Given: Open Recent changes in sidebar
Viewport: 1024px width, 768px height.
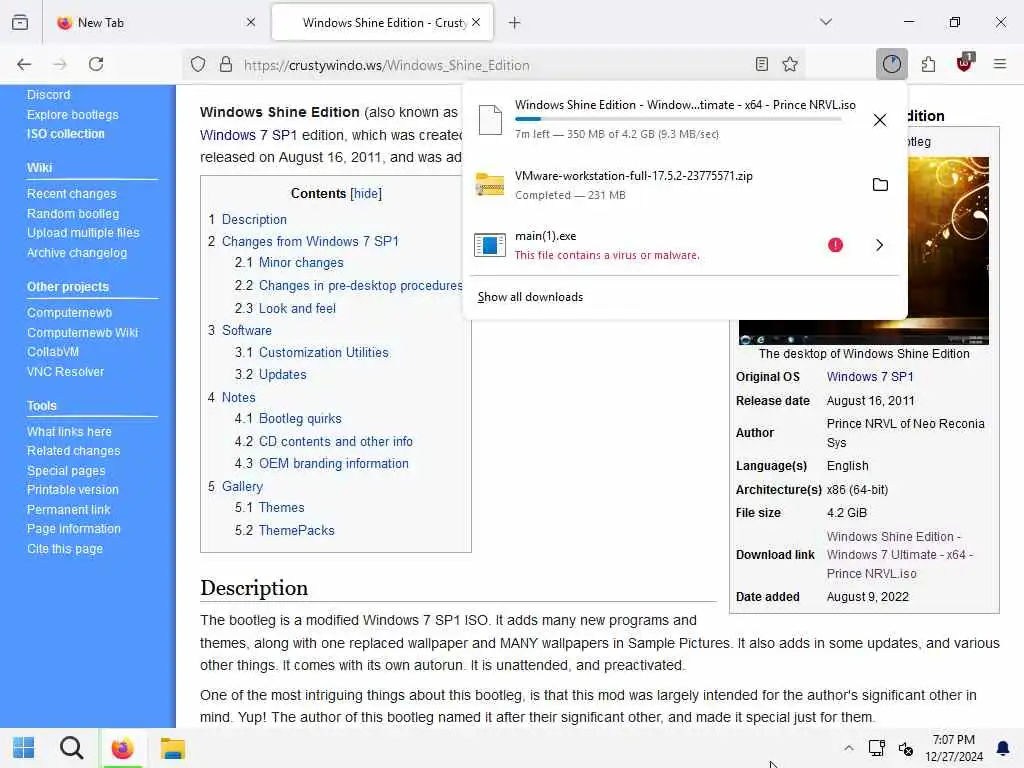Looking at the screenshot, I should [x=72, y=193].
